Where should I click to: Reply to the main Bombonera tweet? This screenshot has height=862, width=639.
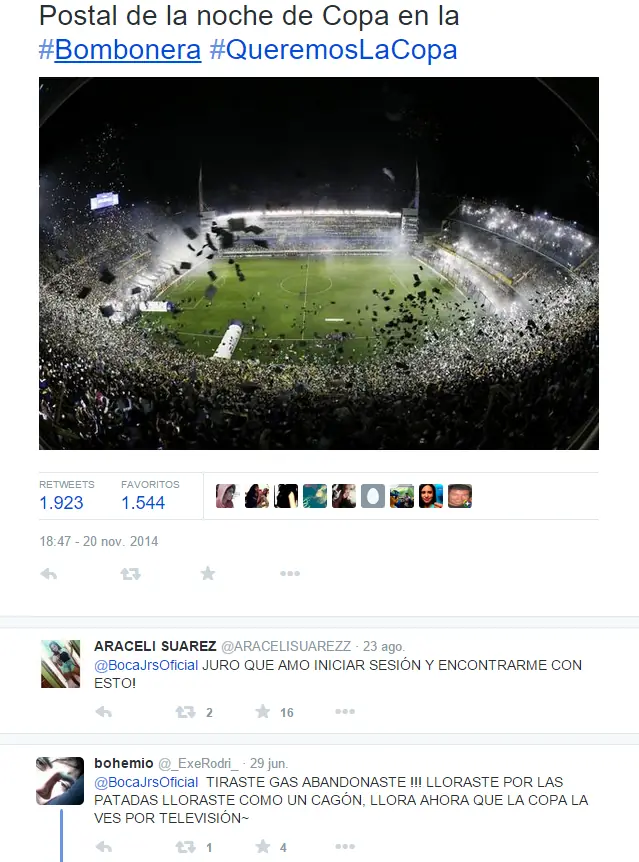click(x=48, y=574)
